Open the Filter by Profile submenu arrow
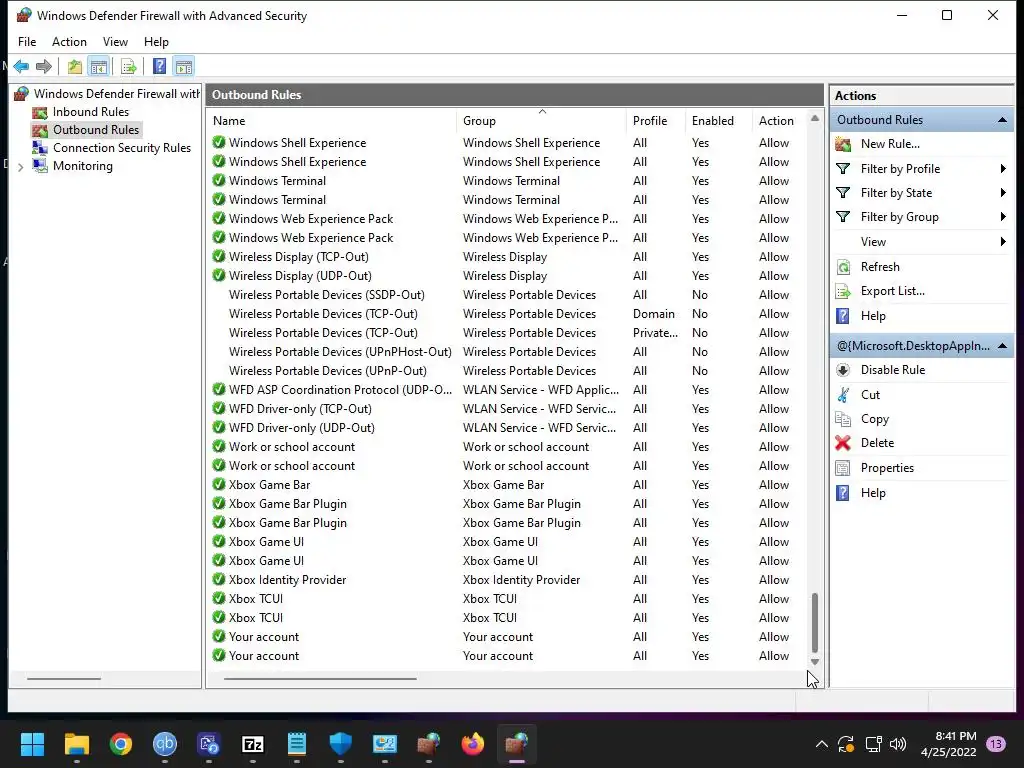This screenshot has height=768, width=1024. (x=1003, y=168)
